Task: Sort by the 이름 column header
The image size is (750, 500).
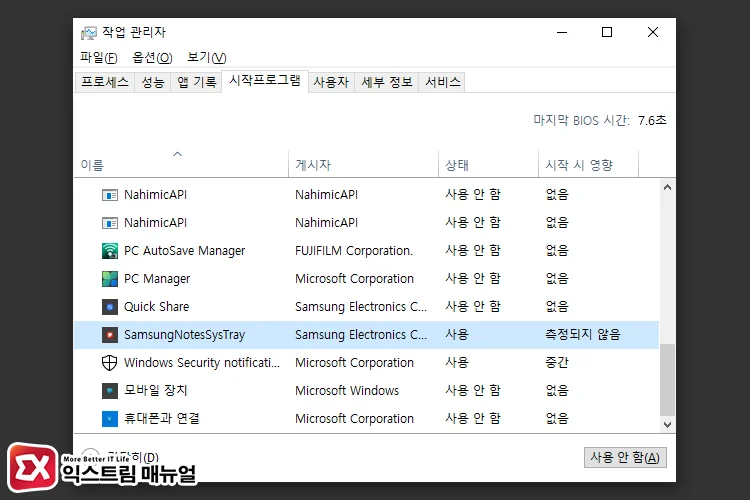Action: 181,164
